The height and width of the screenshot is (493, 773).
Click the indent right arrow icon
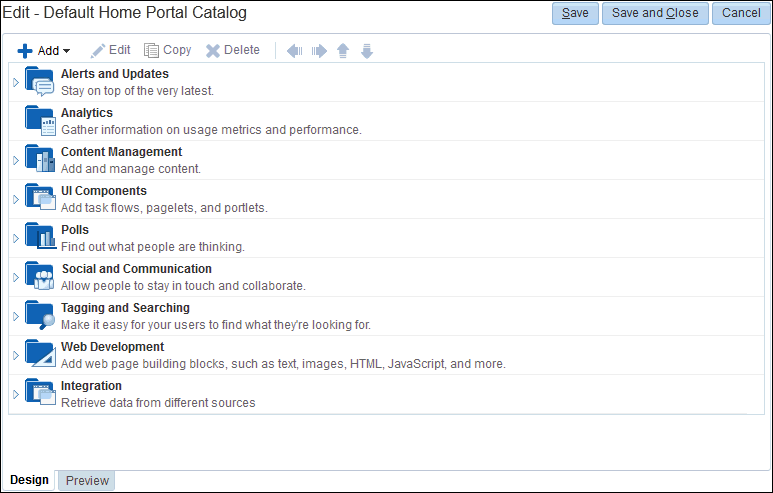[x=319, y=50]
